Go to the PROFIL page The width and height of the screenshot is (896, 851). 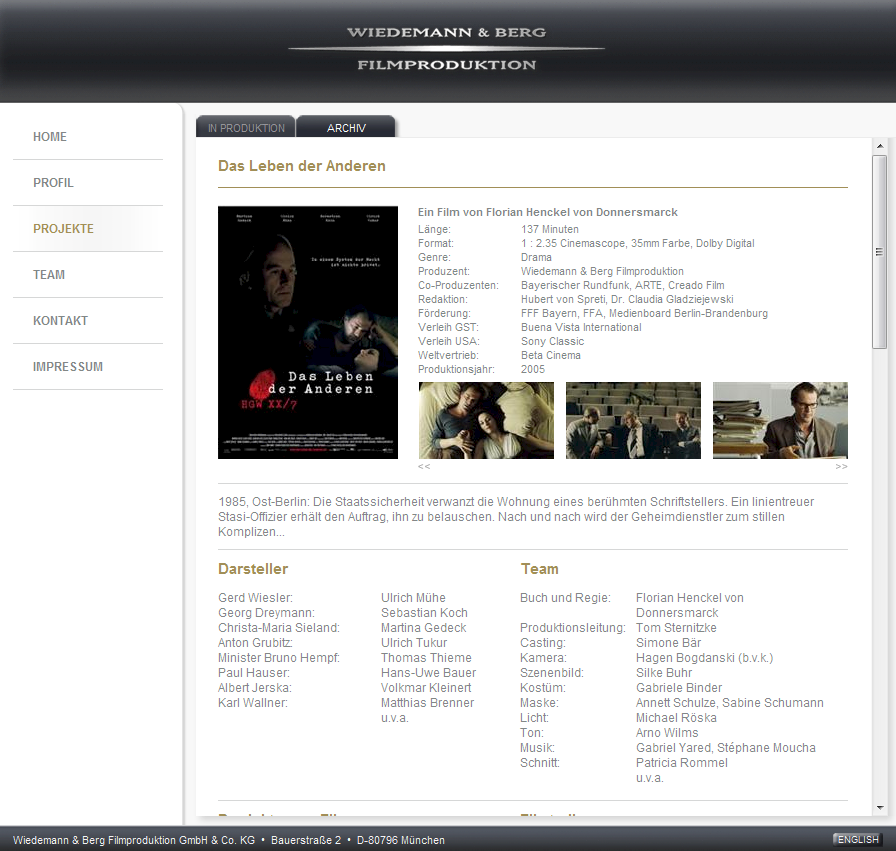click(x=53, y=183)
